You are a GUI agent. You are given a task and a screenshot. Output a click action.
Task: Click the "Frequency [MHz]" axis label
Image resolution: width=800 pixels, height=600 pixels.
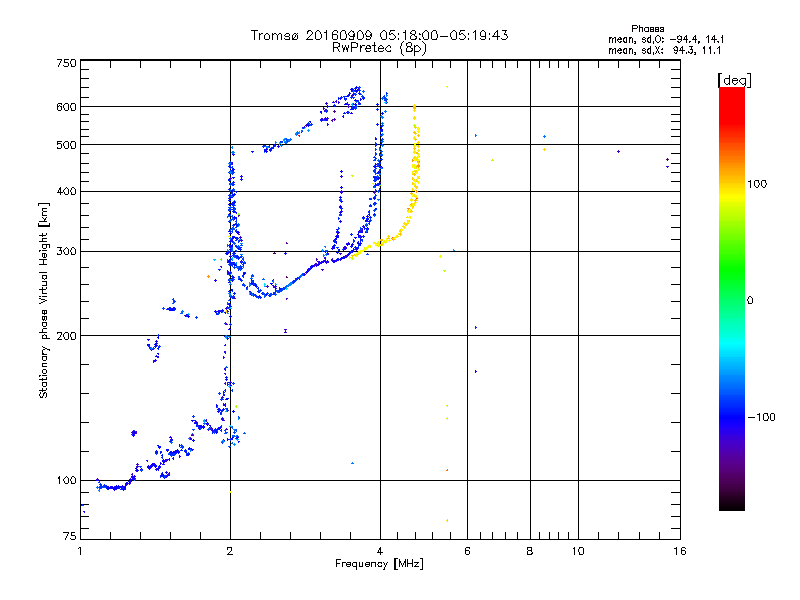(x=379, y=564)
